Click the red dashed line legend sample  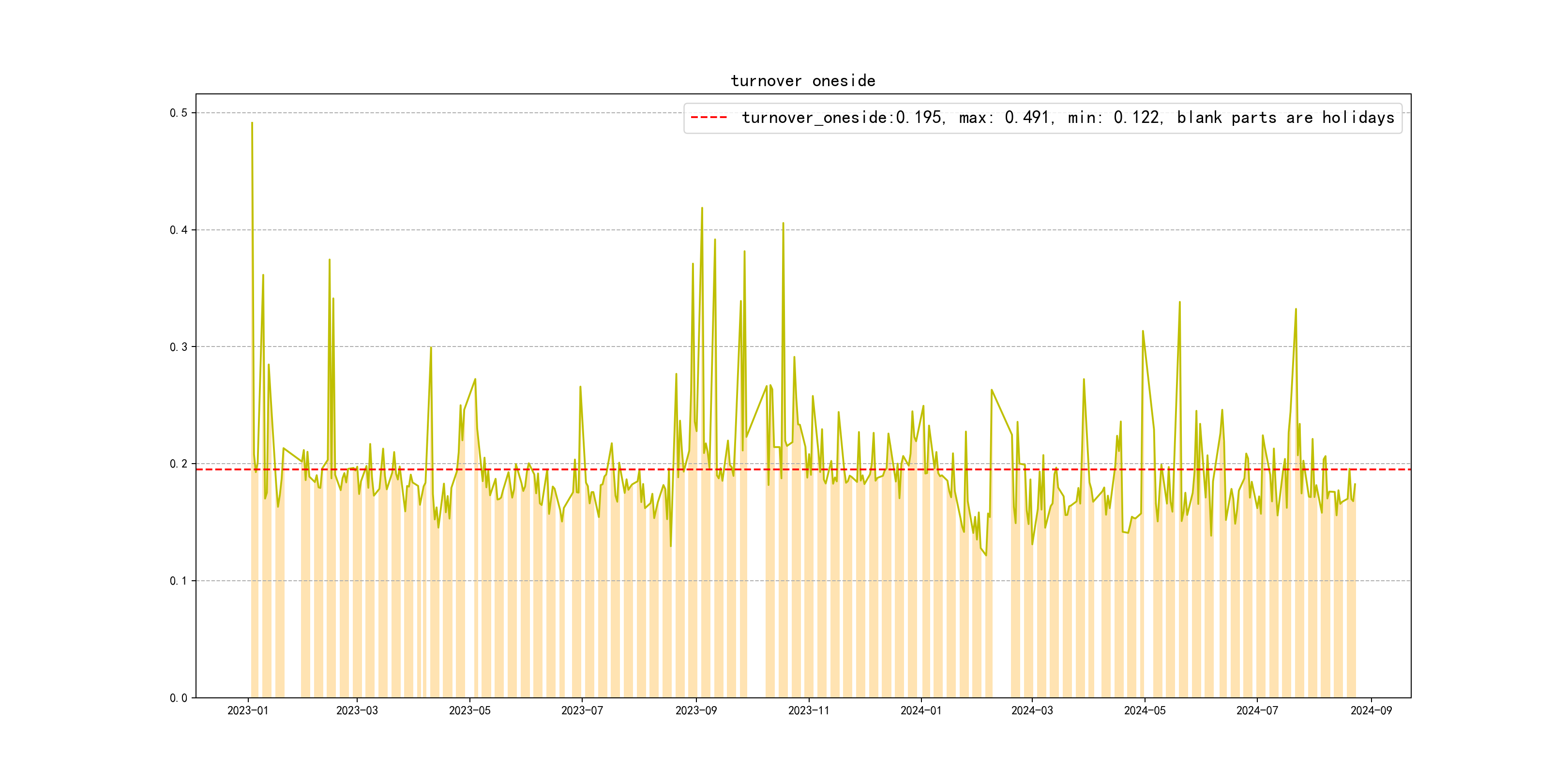click(x=709, y=118)
